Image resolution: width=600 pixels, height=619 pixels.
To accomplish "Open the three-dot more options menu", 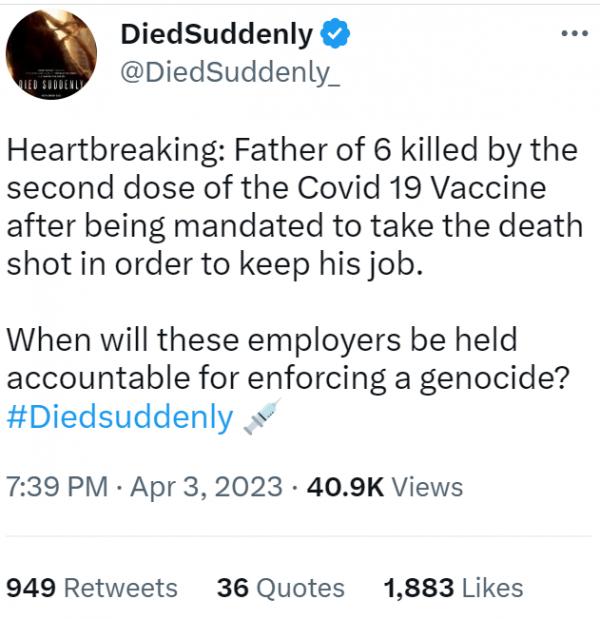I will 571,32.
